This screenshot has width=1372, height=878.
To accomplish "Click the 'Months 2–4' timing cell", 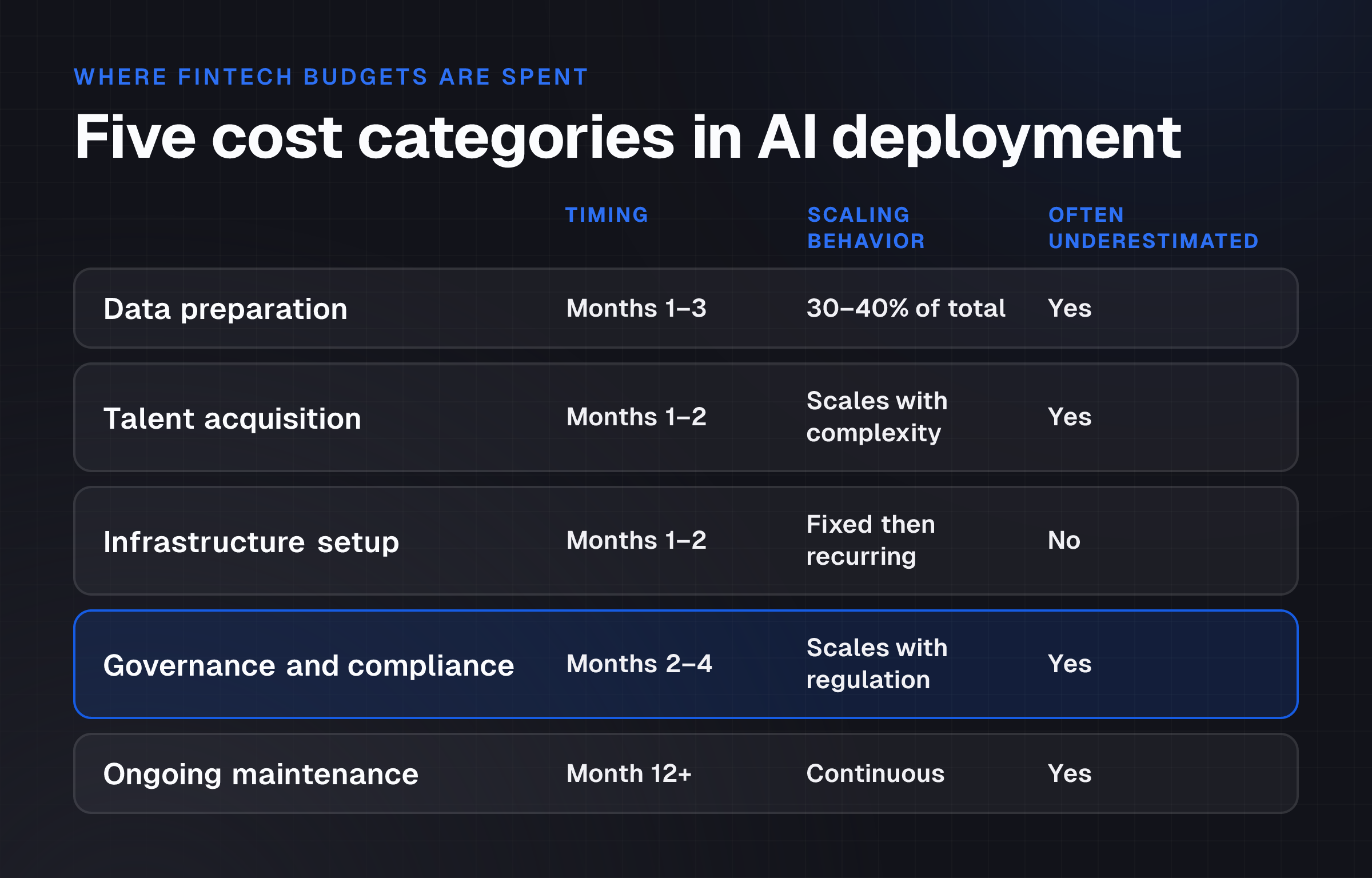I will (x=639, y=664).
